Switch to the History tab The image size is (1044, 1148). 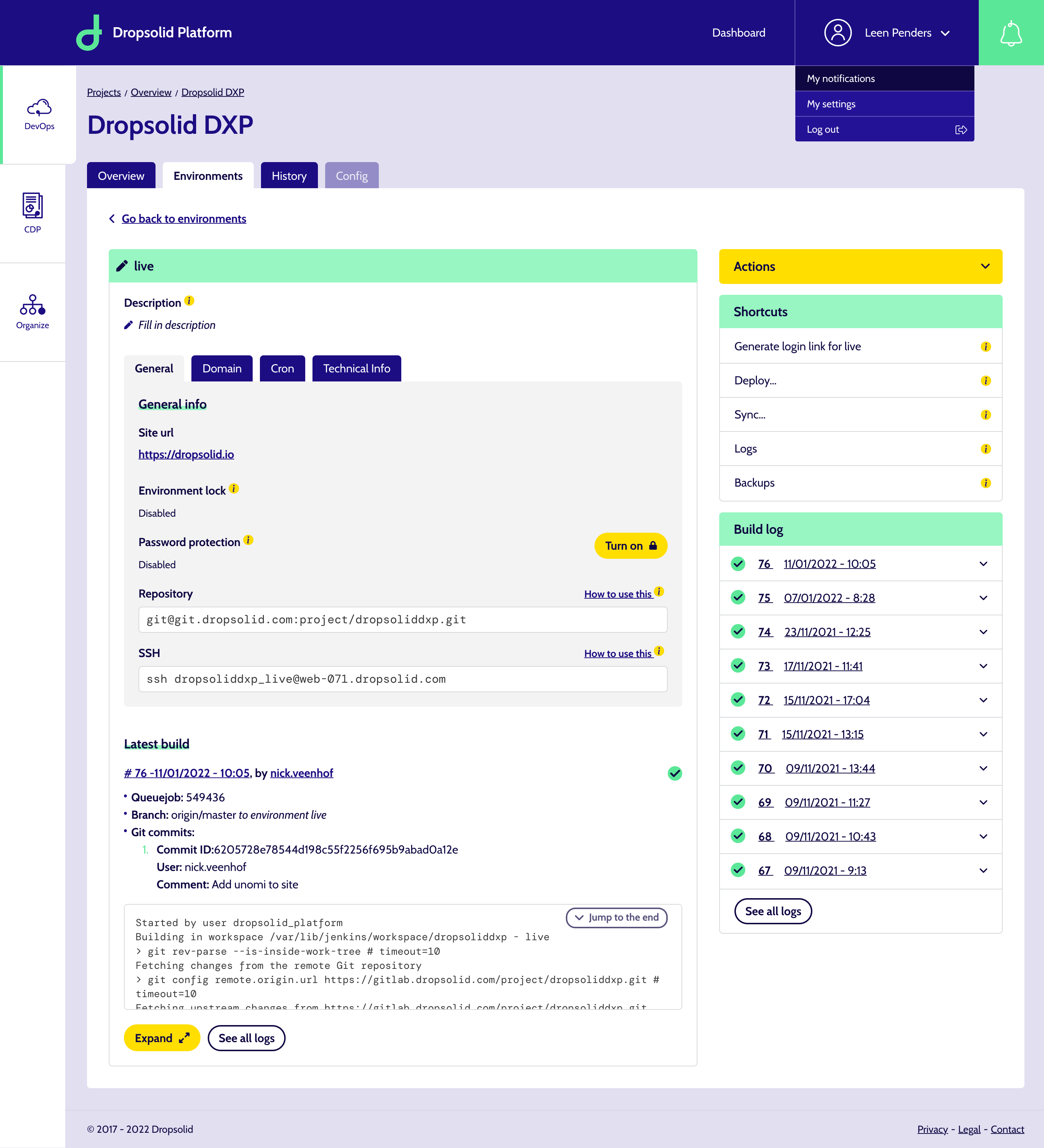(x=289, y=175)
